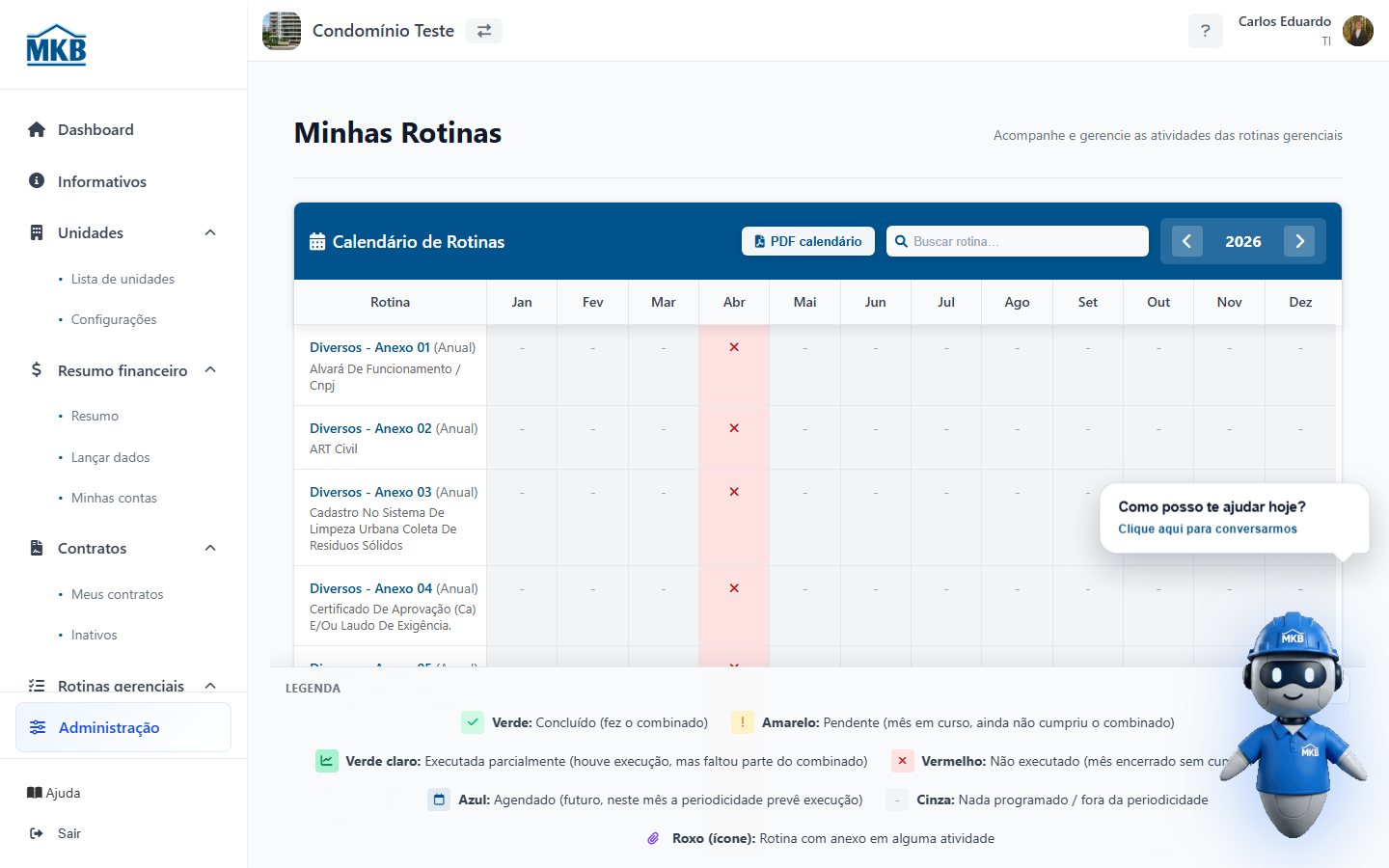
Task: Go to next year in calendar
Action: pyautogui.click(x=1299, y=241)
